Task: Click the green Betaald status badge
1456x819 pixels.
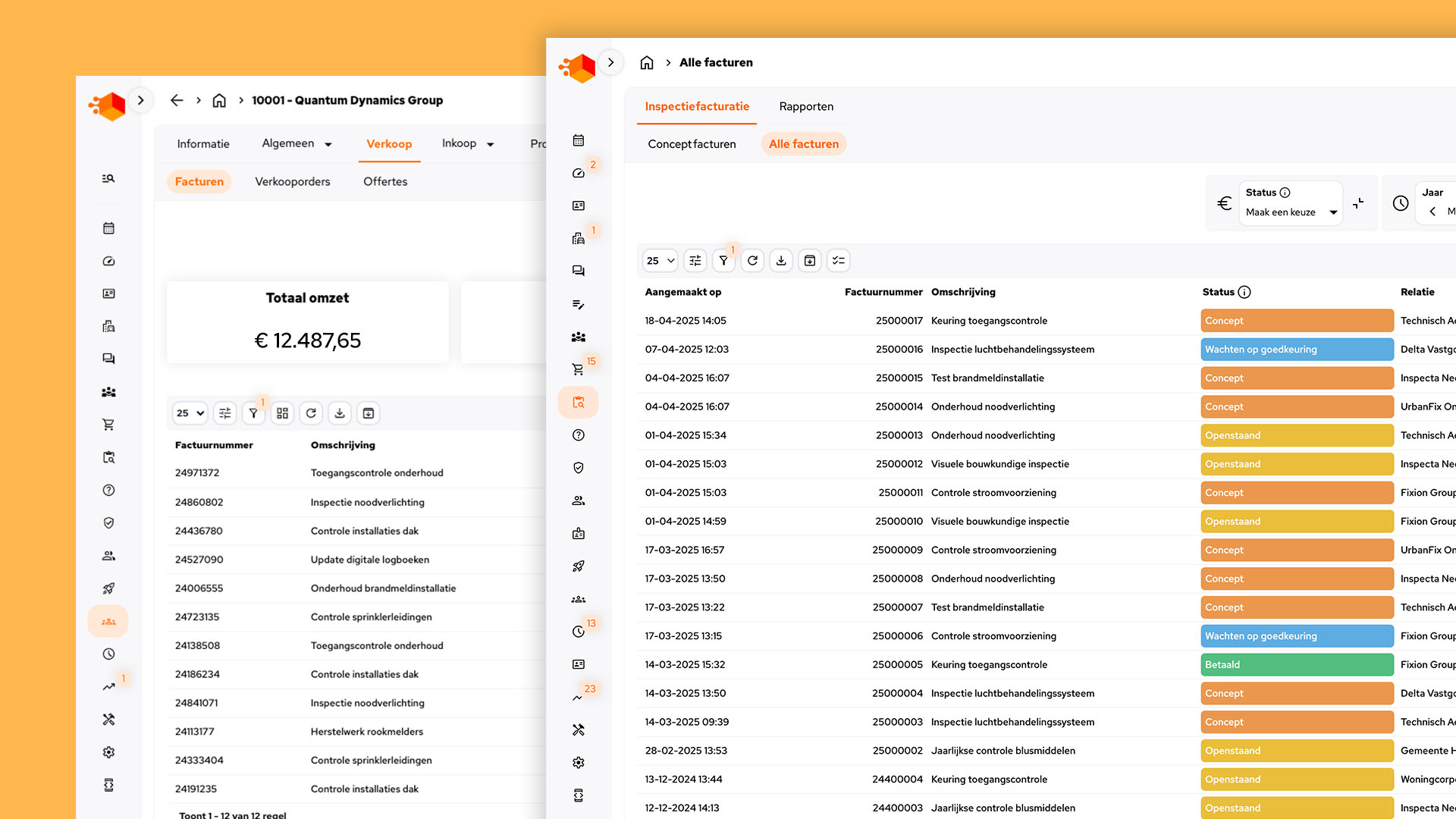Action: [1296, 665]
